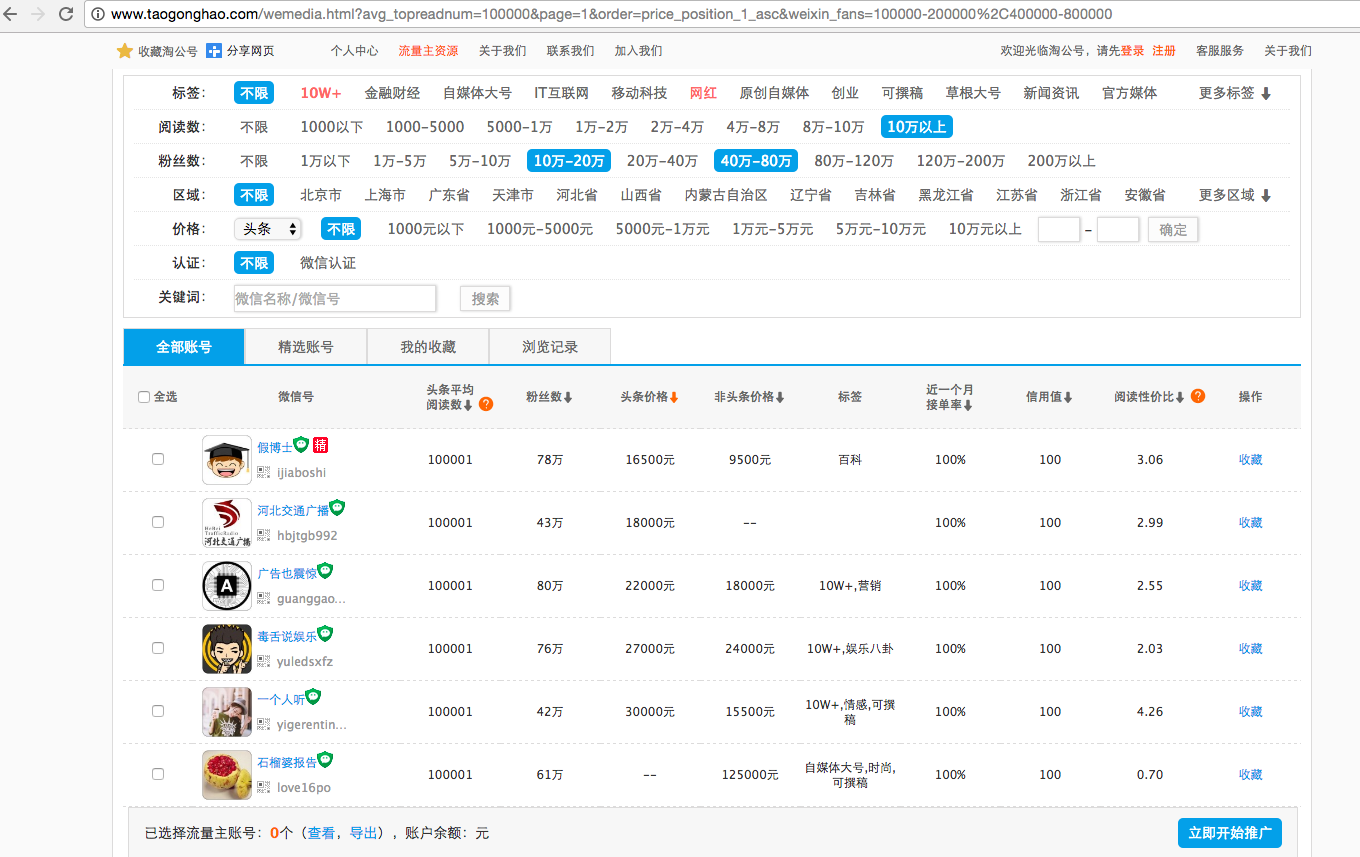The image size is (1360, 857).
Task: Expand 更多区域 to show more regions
Action: click(x=1235, y=195)
